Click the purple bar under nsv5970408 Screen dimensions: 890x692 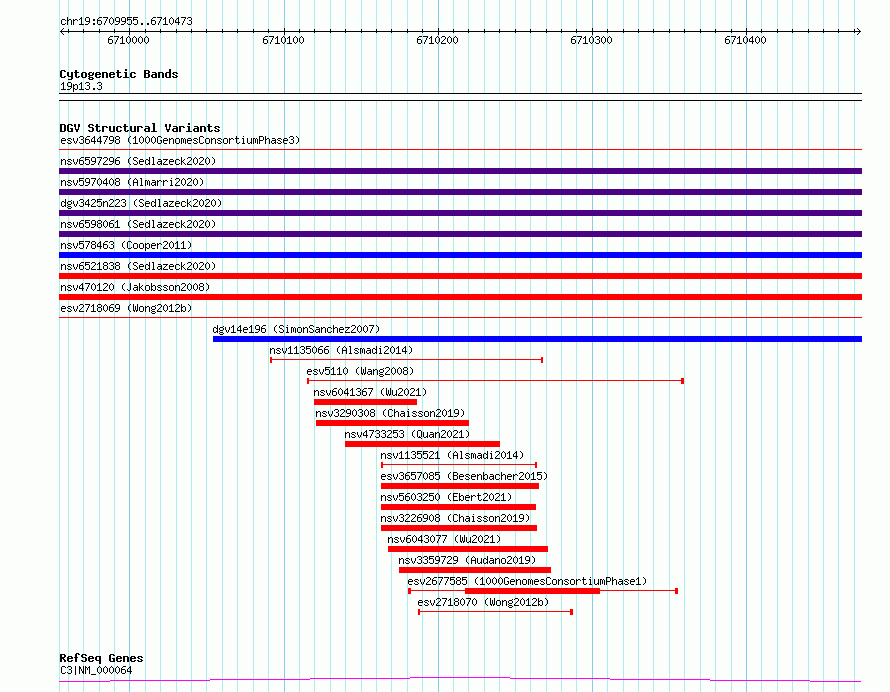[x=460, y=192]
